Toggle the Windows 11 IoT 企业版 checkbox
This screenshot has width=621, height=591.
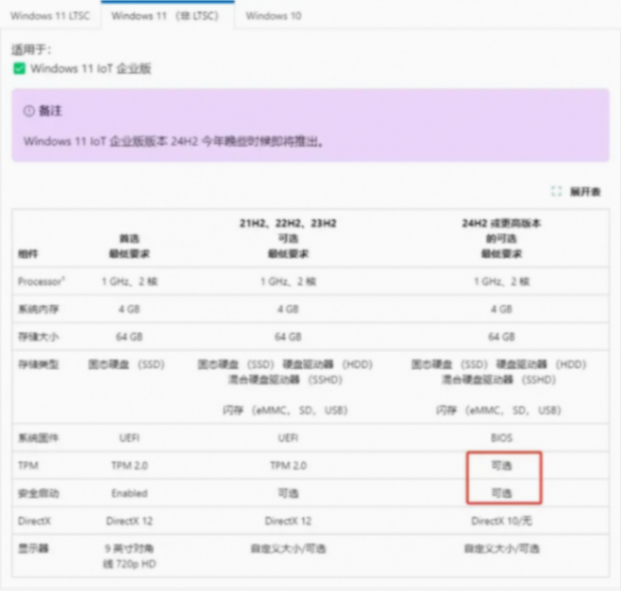pos(19,69)
